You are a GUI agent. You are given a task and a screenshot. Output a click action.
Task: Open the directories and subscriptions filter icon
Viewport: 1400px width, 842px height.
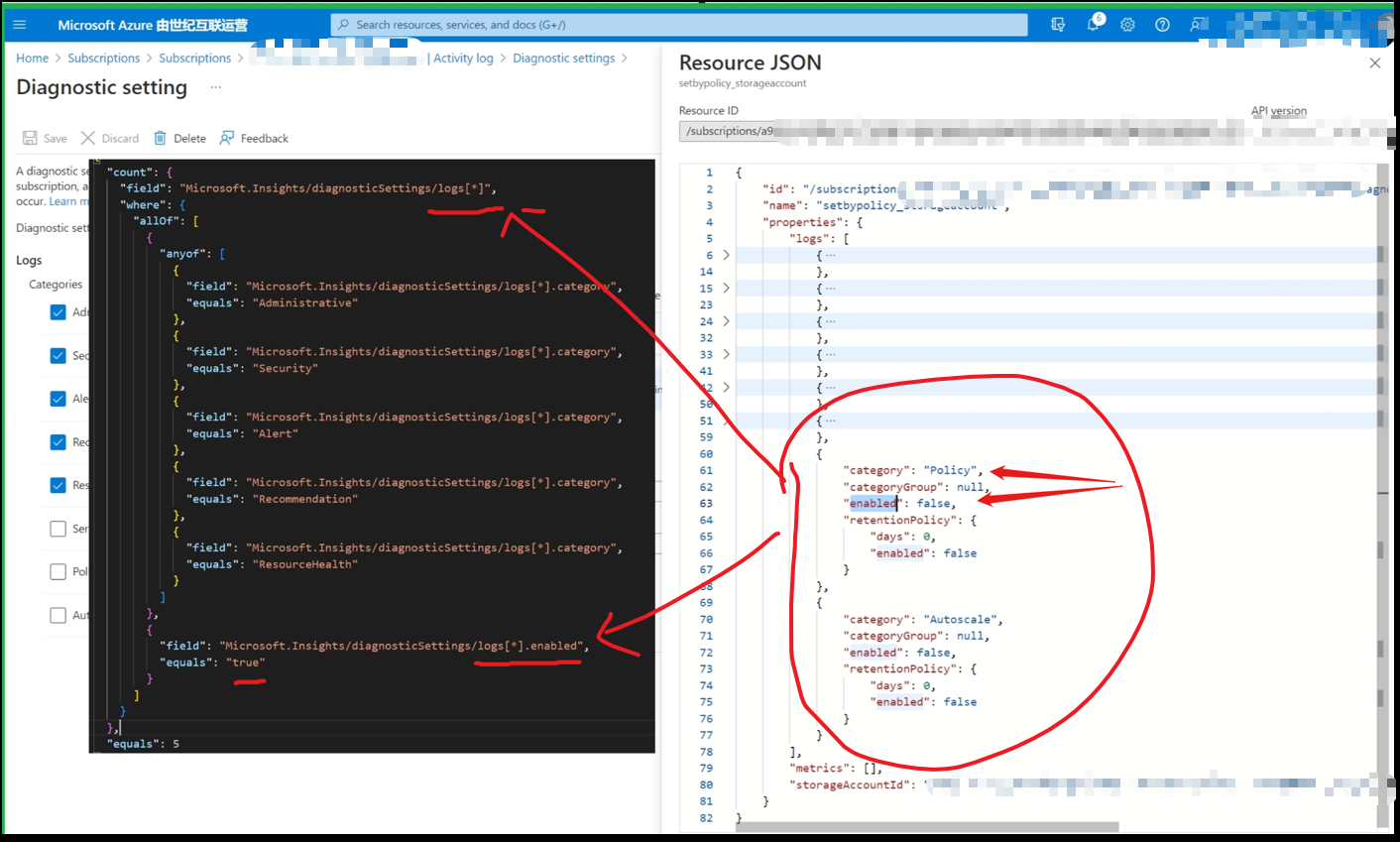point(1058,24)
